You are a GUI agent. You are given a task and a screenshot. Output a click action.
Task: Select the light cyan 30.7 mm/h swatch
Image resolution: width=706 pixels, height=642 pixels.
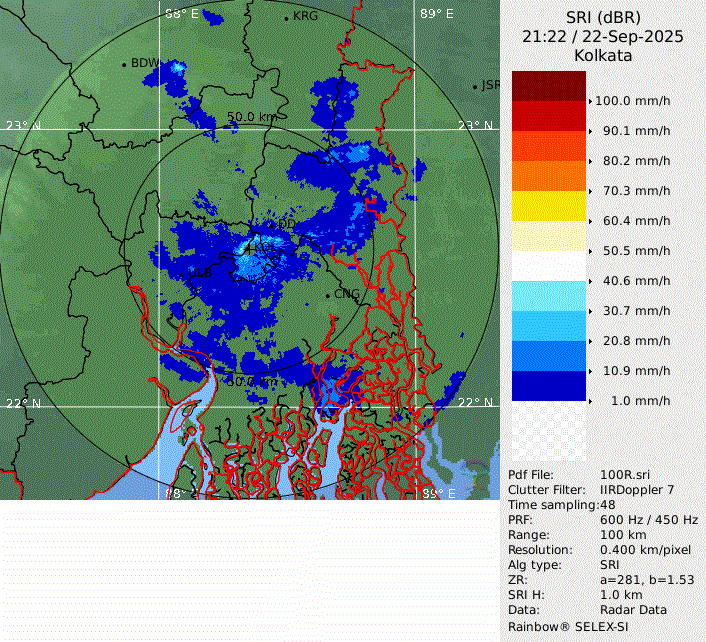[x=548, y=296]
